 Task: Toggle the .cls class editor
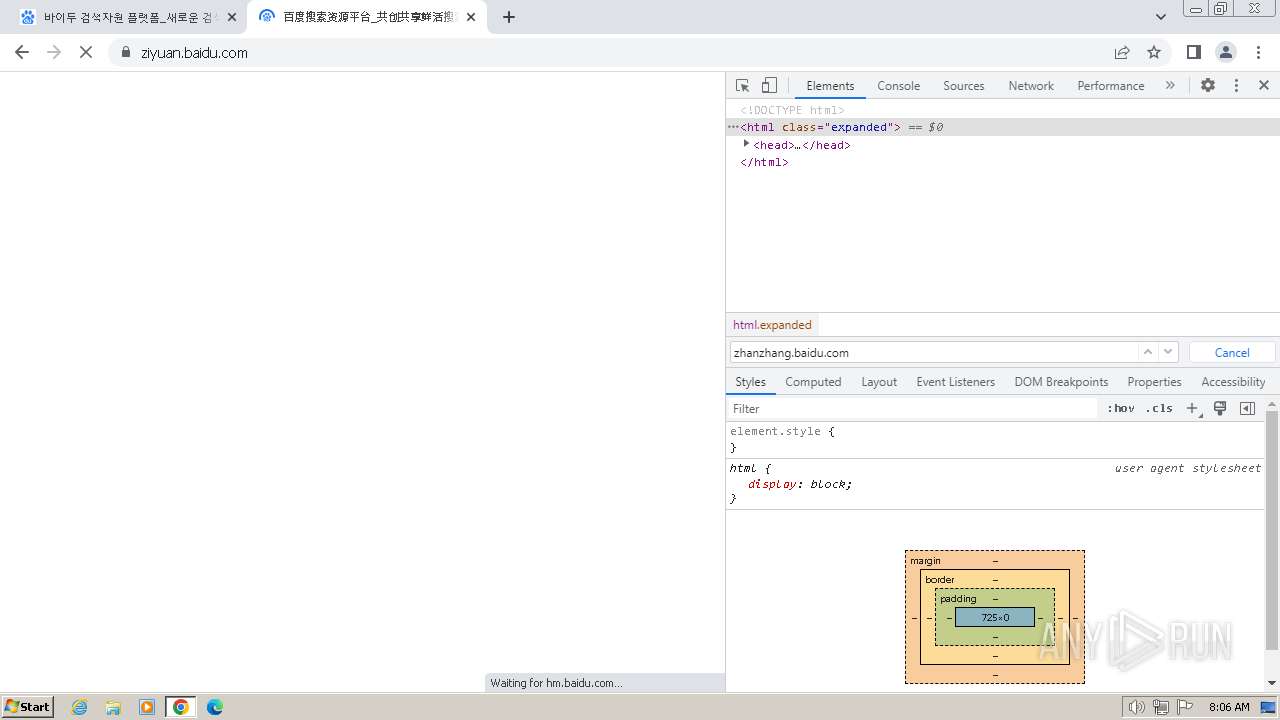[x=1159, y=408]
